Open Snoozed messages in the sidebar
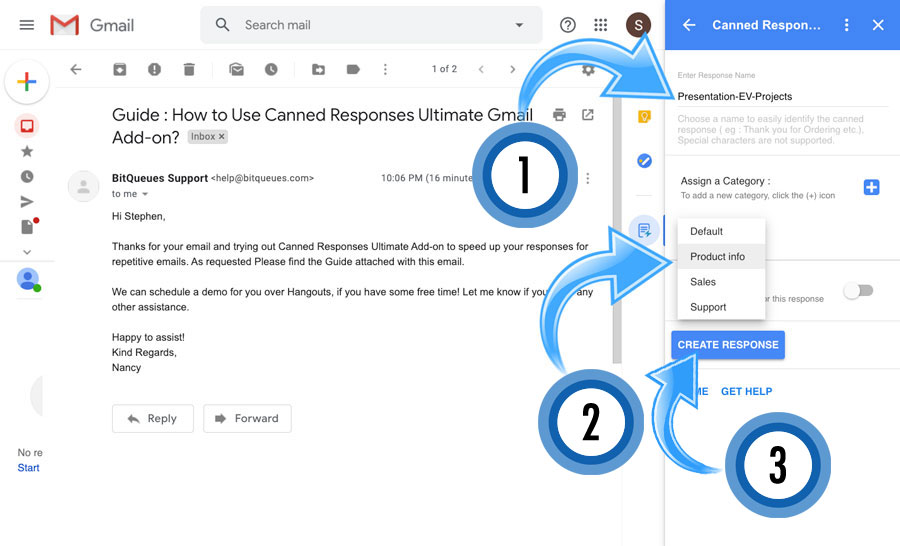900x546 pixels. click(27, 177)
